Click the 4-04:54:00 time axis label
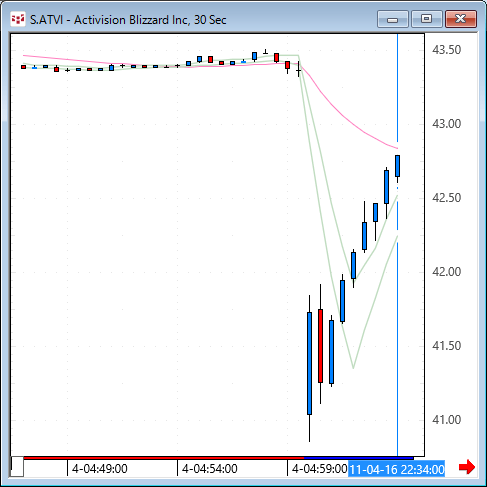Screen dimensions: 487x487 (x=210, y=469)
